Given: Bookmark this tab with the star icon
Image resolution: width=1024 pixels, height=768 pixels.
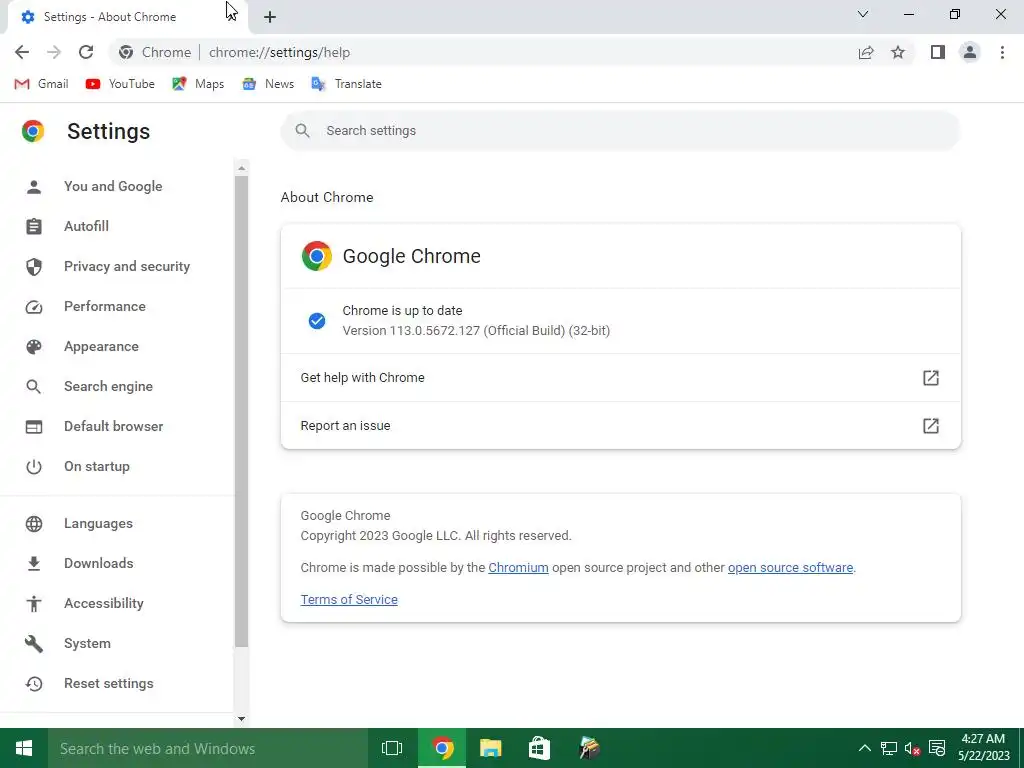Looking at the screenshot, I should point(898,52).
